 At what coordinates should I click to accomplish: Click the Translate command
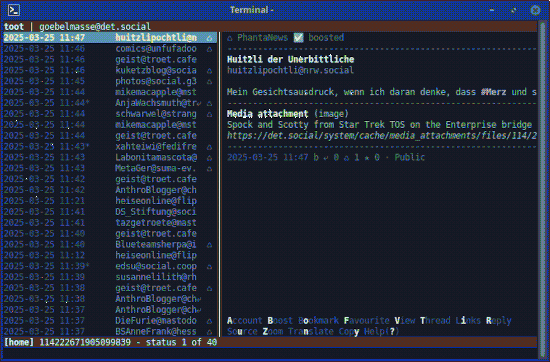[311, 331]
